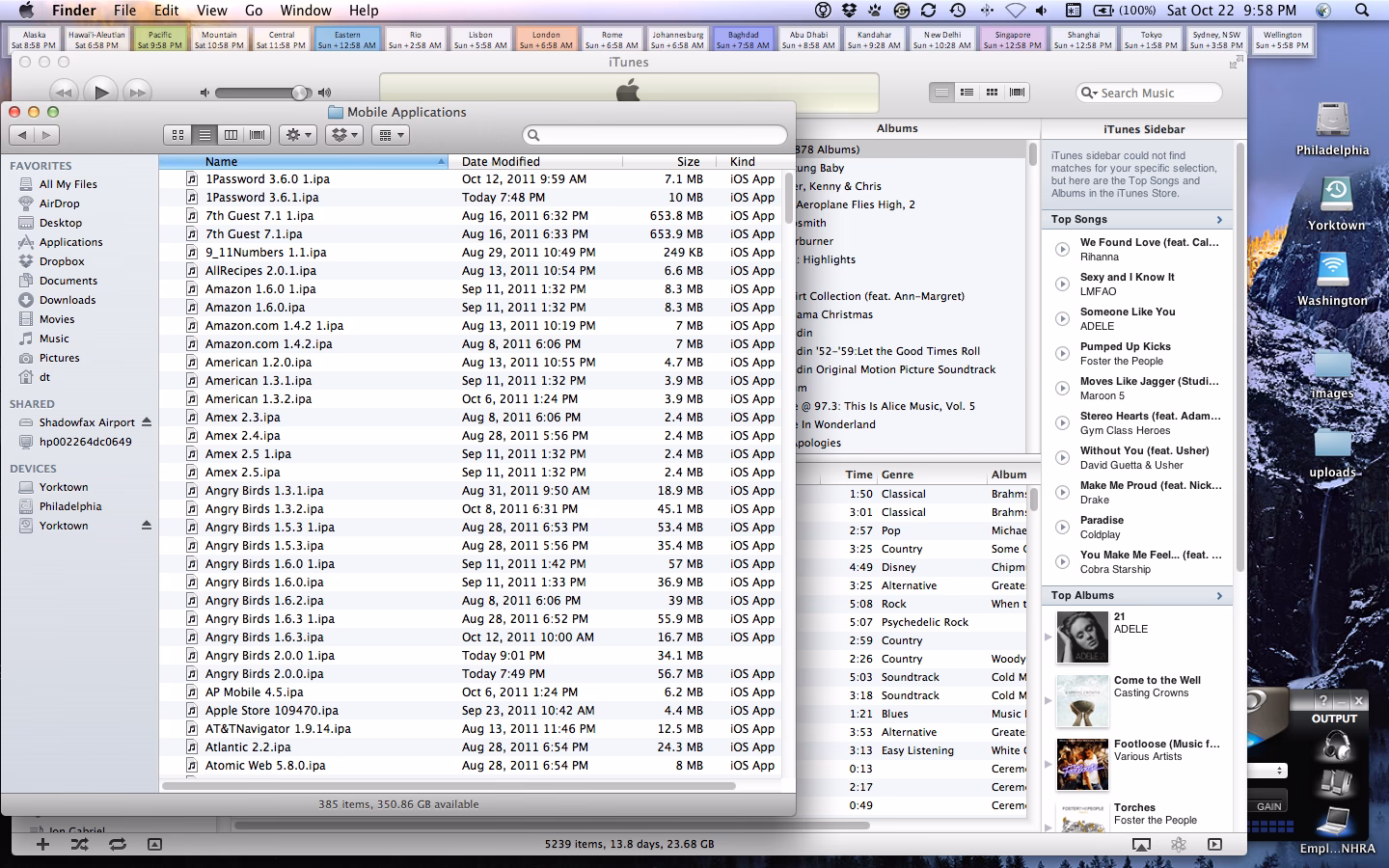Switch Finder to list view
The image size is (1389, 868).
[x=204, y=135]
